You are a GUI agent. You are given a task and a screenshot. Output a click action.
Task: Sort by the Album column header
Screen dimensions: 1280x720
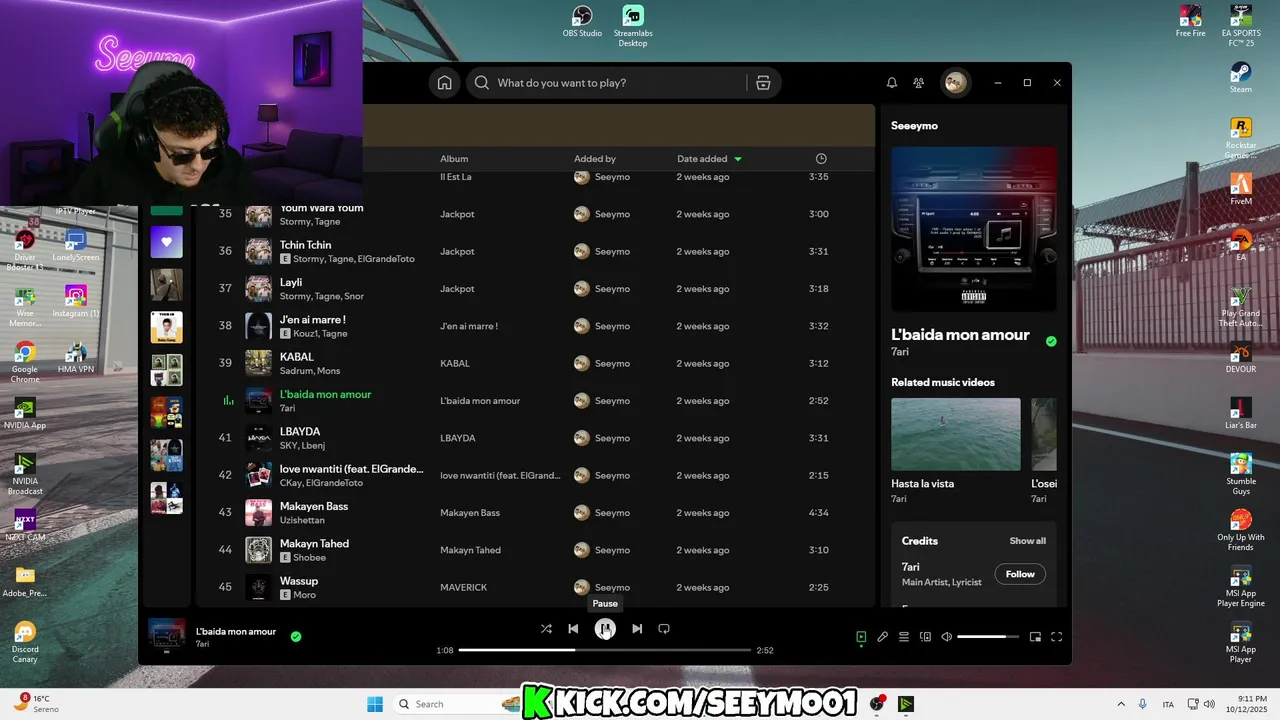(x=454, y=159)
